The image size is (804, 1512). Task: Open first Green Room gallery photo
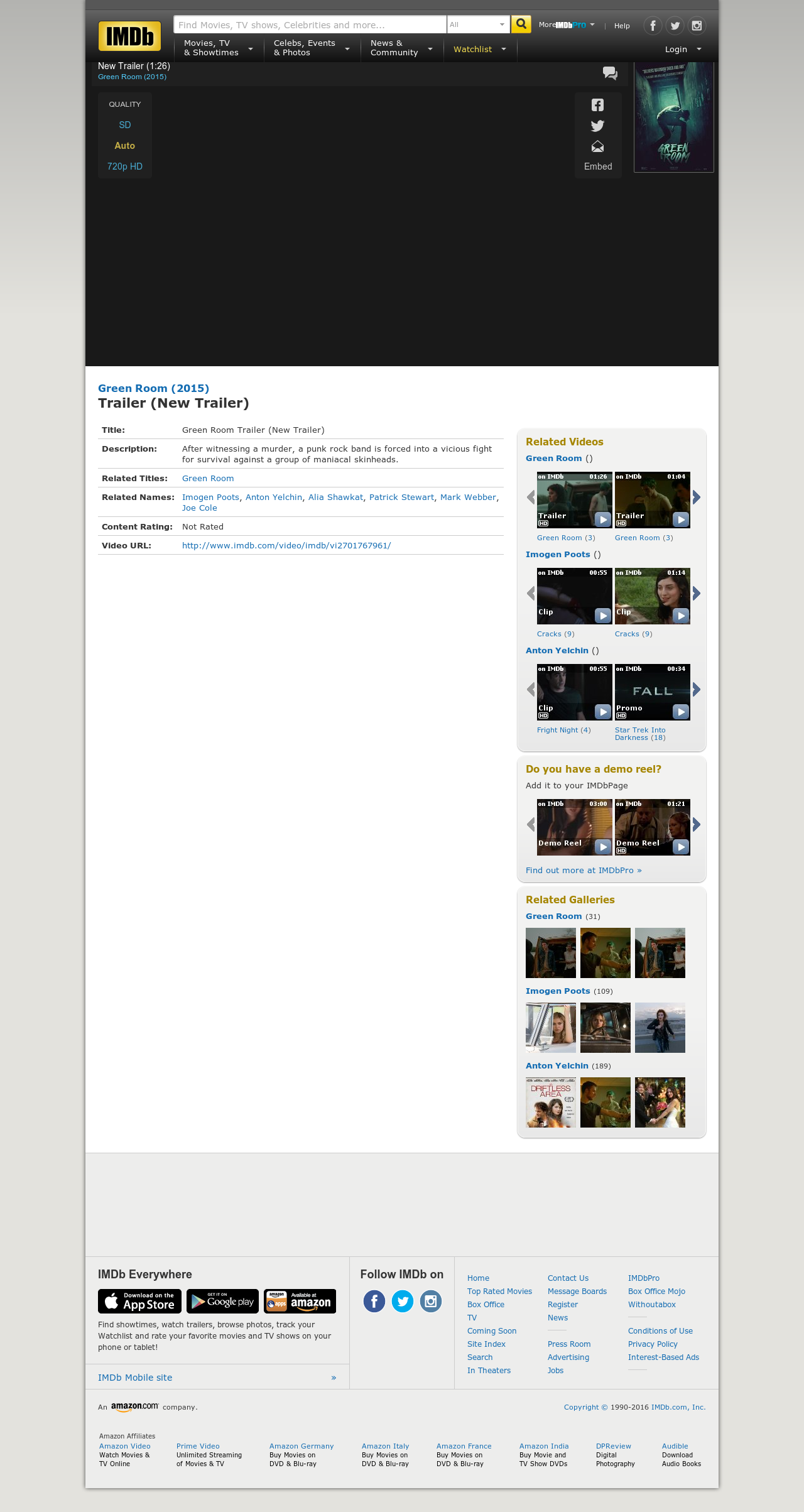tap(551, 953)
